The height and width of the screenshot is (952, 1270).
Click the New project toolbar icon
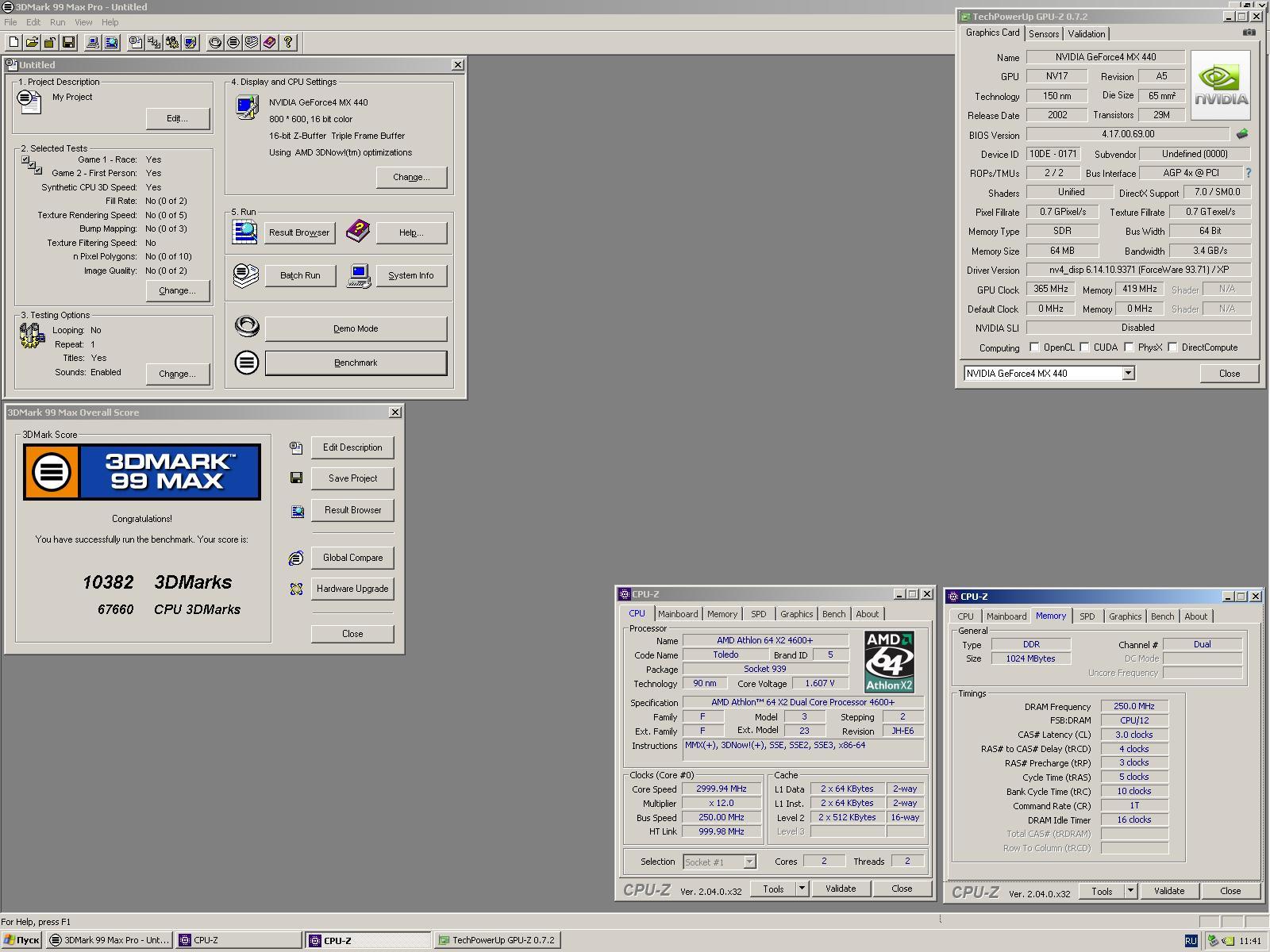[14, 43]
